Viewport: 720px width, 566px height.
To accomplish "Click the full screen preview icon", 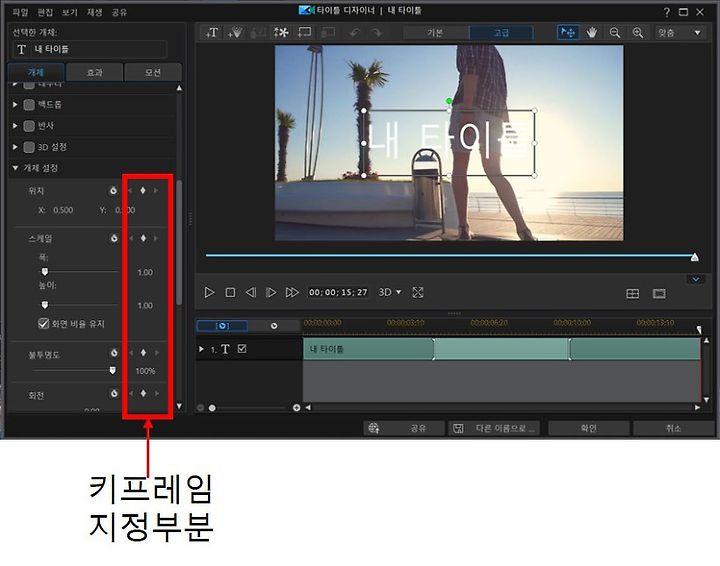I will (x=417, y=292).
